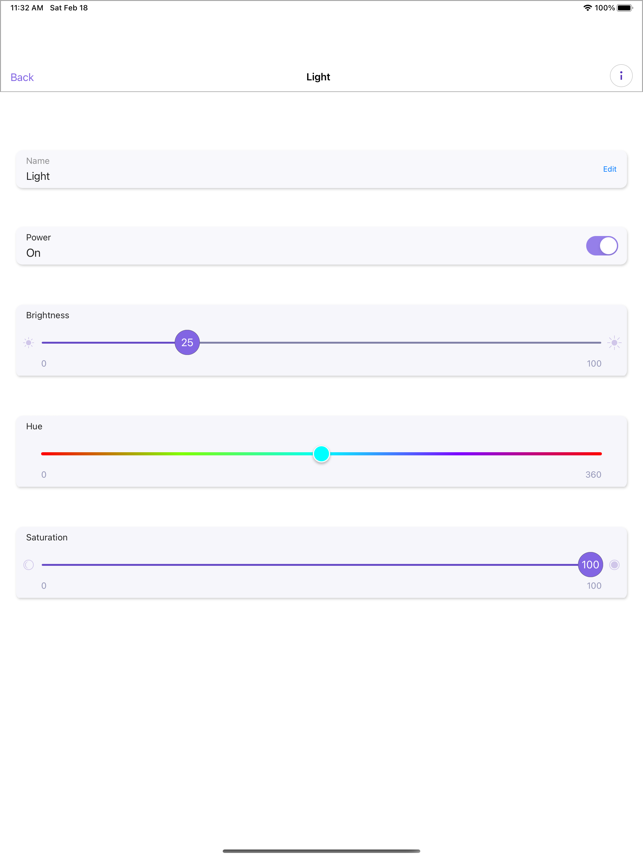Click the Saturation track at its middle
This screenshot has height=858, width=643.
pos(321,565)
